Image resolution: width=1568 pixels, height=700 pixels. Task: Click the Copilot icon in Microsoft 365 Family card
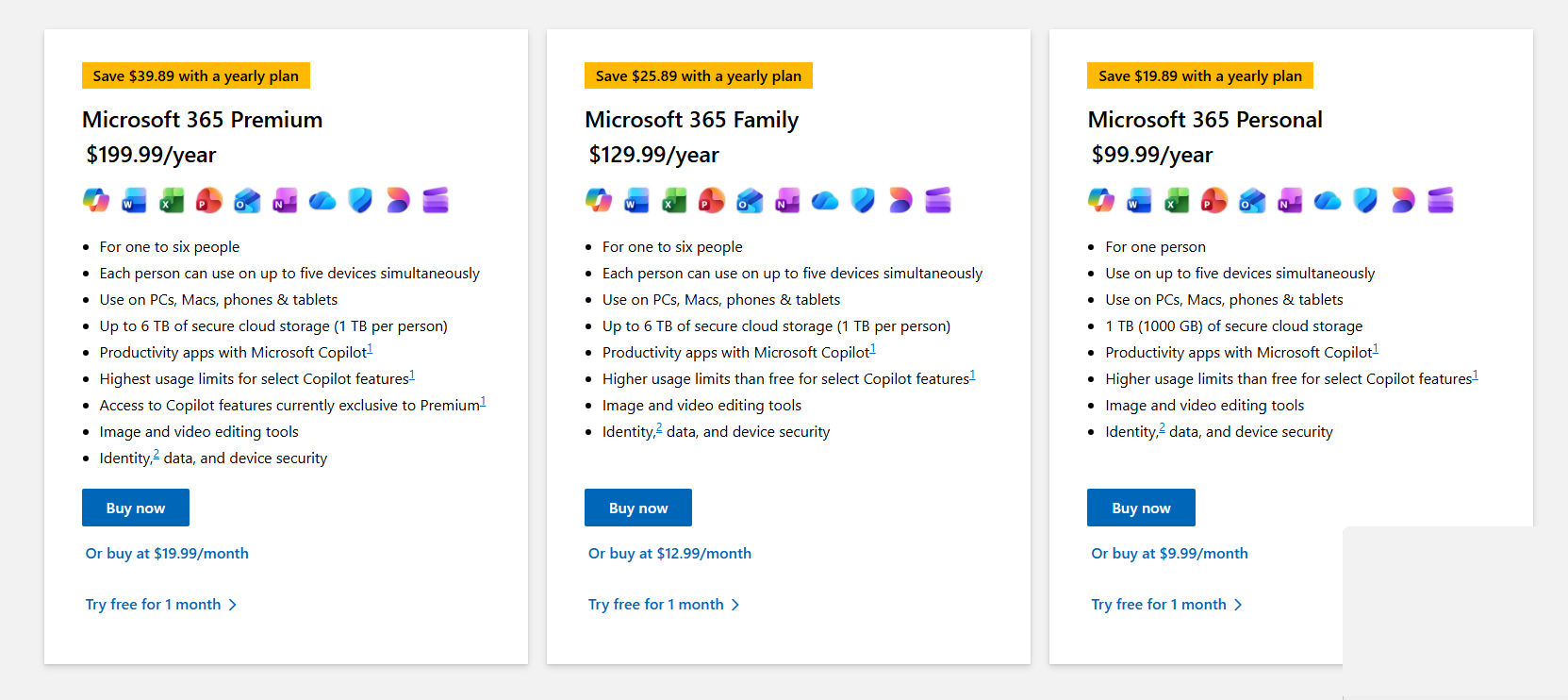(x=599, y=200)
